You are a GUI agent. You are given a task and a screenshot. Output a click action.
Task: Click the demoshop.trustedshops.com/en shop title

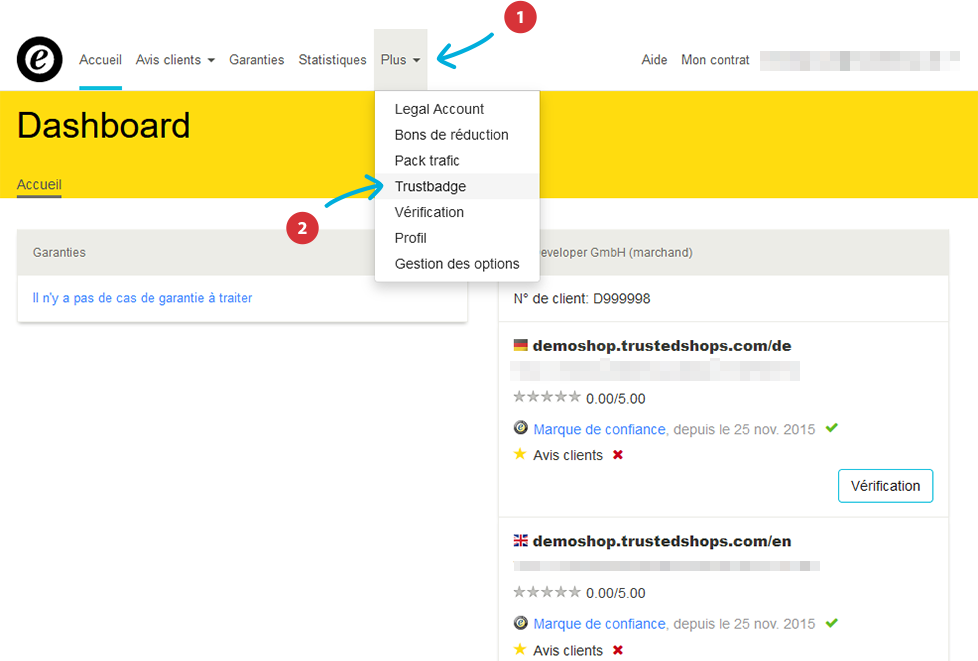pyautogui.click(x=662, y=541)
